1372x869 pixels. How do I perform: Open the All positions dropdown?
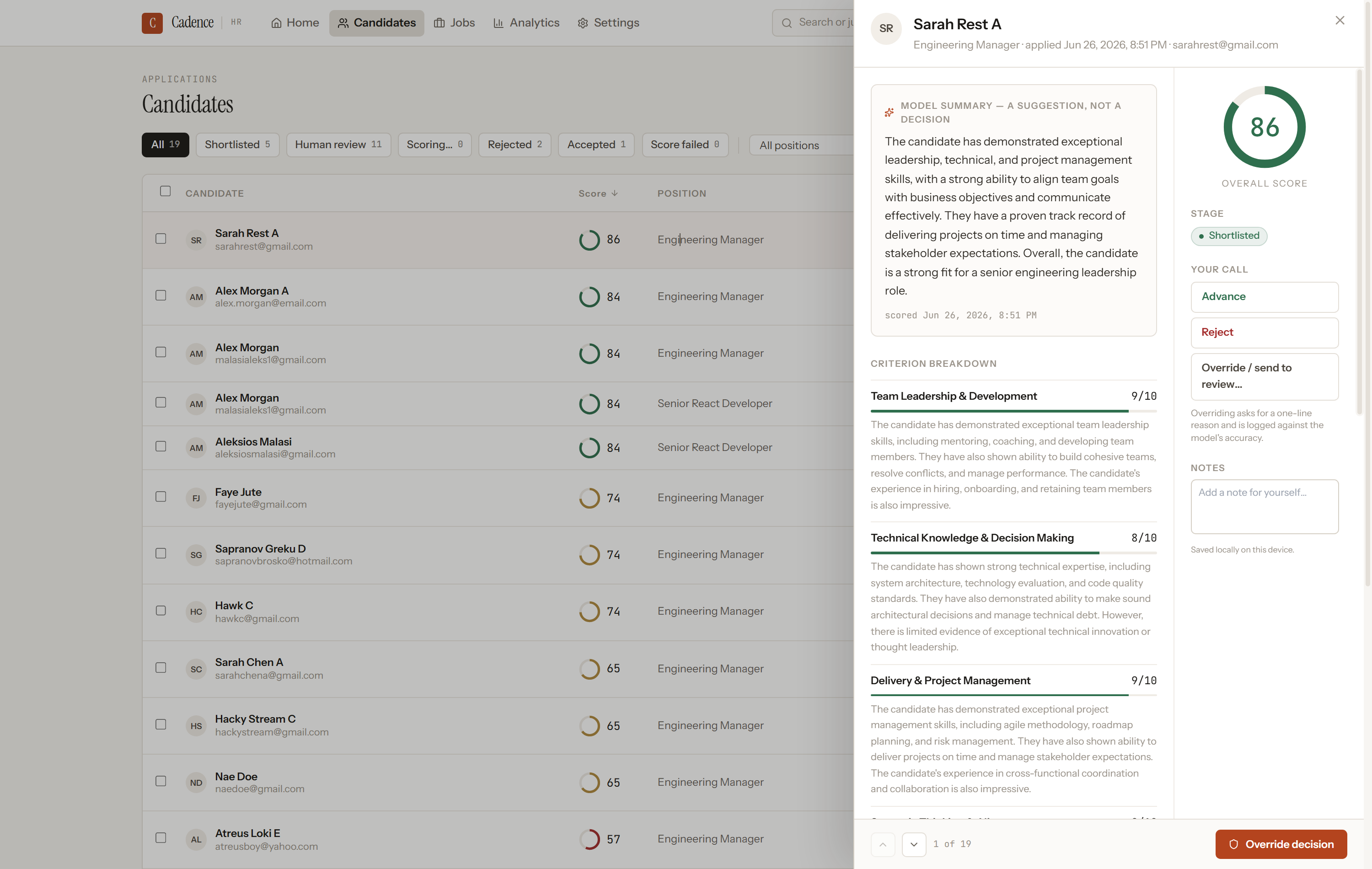pos(801,145)
